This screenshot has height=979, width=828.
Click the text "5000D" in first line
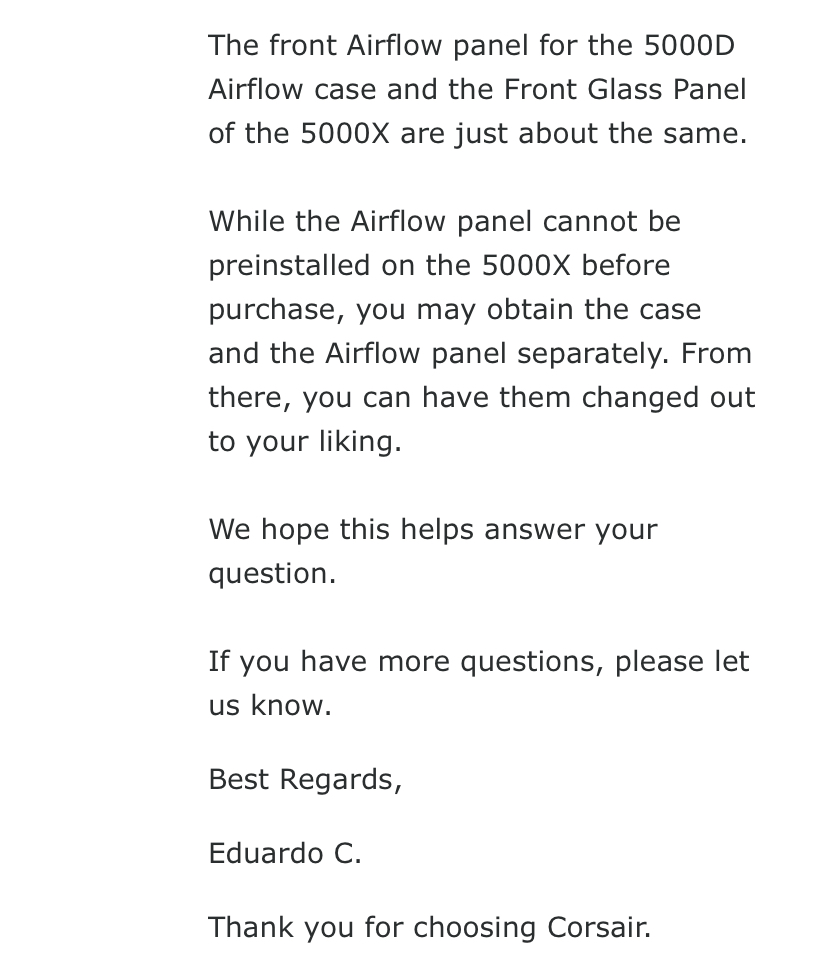pyautogui.click(x=689, y=46)
